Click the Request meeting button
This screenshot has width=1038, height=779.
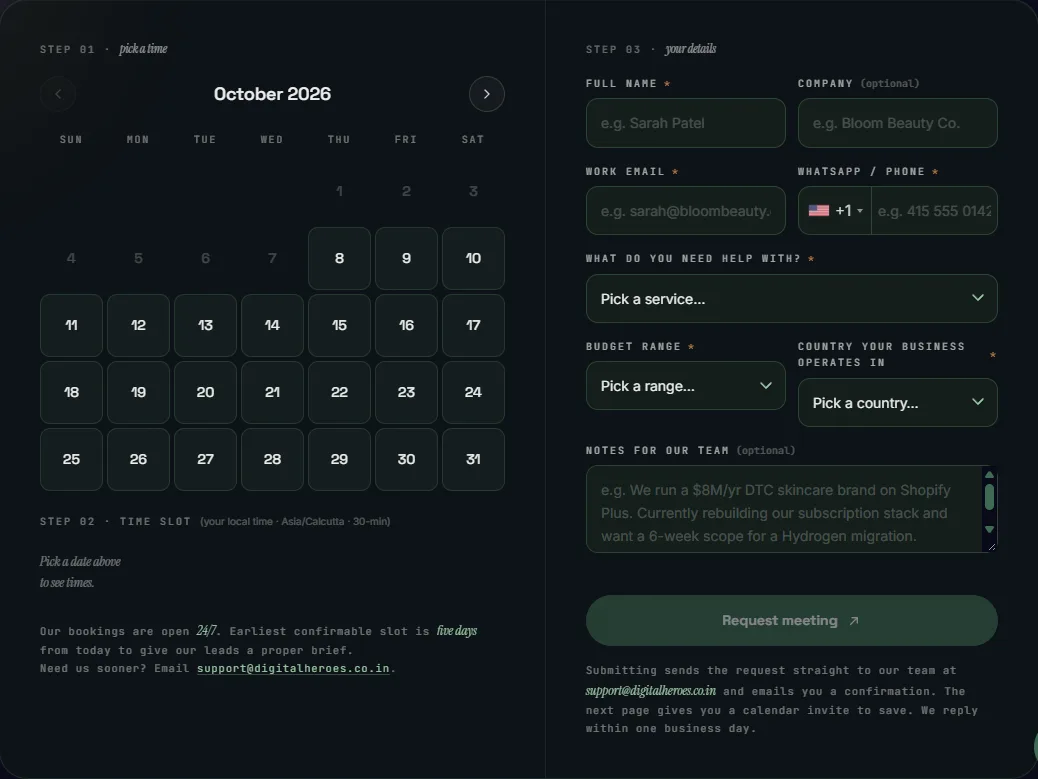tap(791, 620)
